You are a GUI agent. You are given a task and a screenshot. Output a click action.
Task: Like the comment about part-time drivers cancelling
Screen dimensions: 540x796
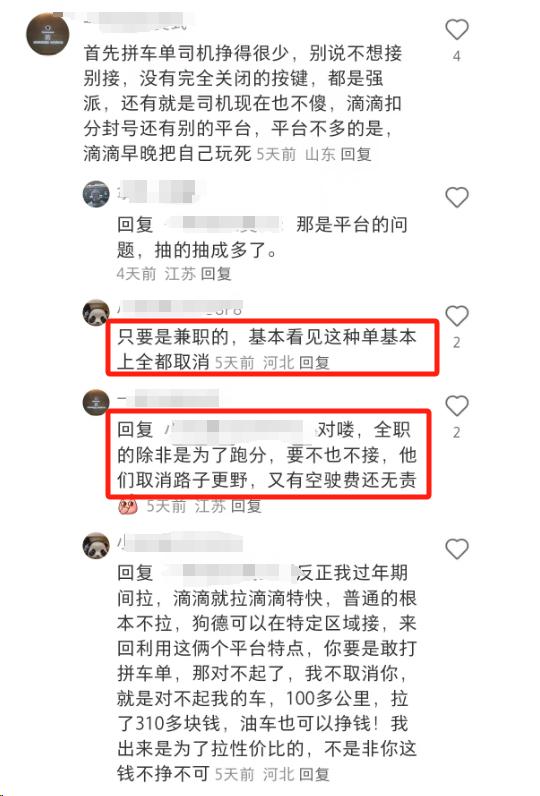click(456, 316)
